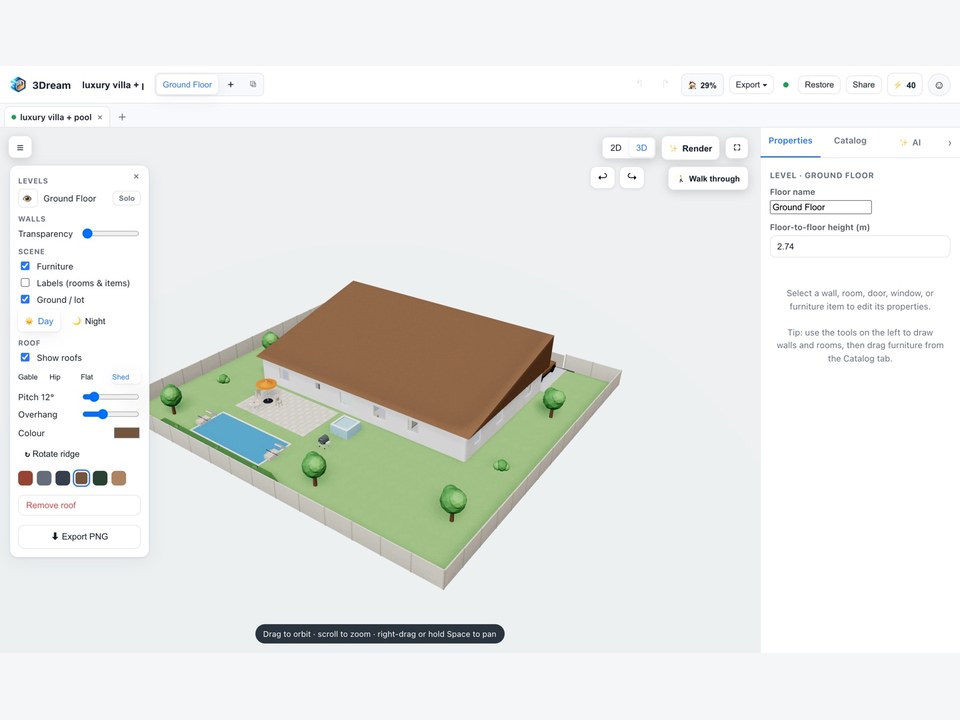Choose the selected brown roof swatch
The image size is (960, 720).
tap(81, 478)
